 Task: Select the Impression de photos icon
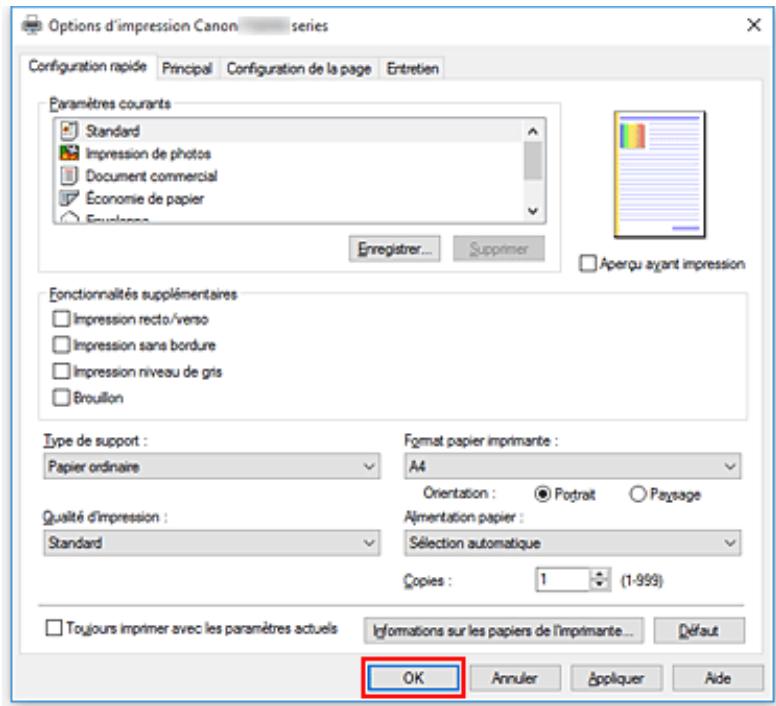[x=69, y=153]
